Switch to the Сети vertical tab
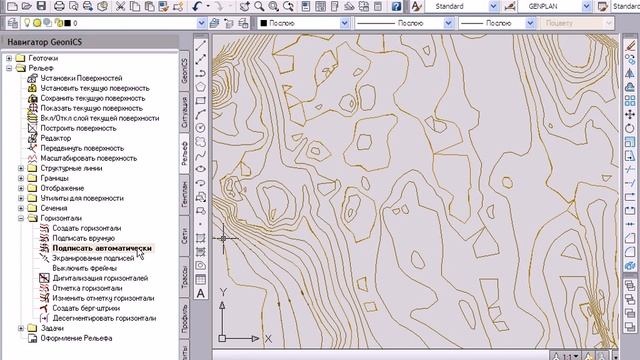Image resolution: width=640 pixels, height=360 pixels. click(184, 236)
